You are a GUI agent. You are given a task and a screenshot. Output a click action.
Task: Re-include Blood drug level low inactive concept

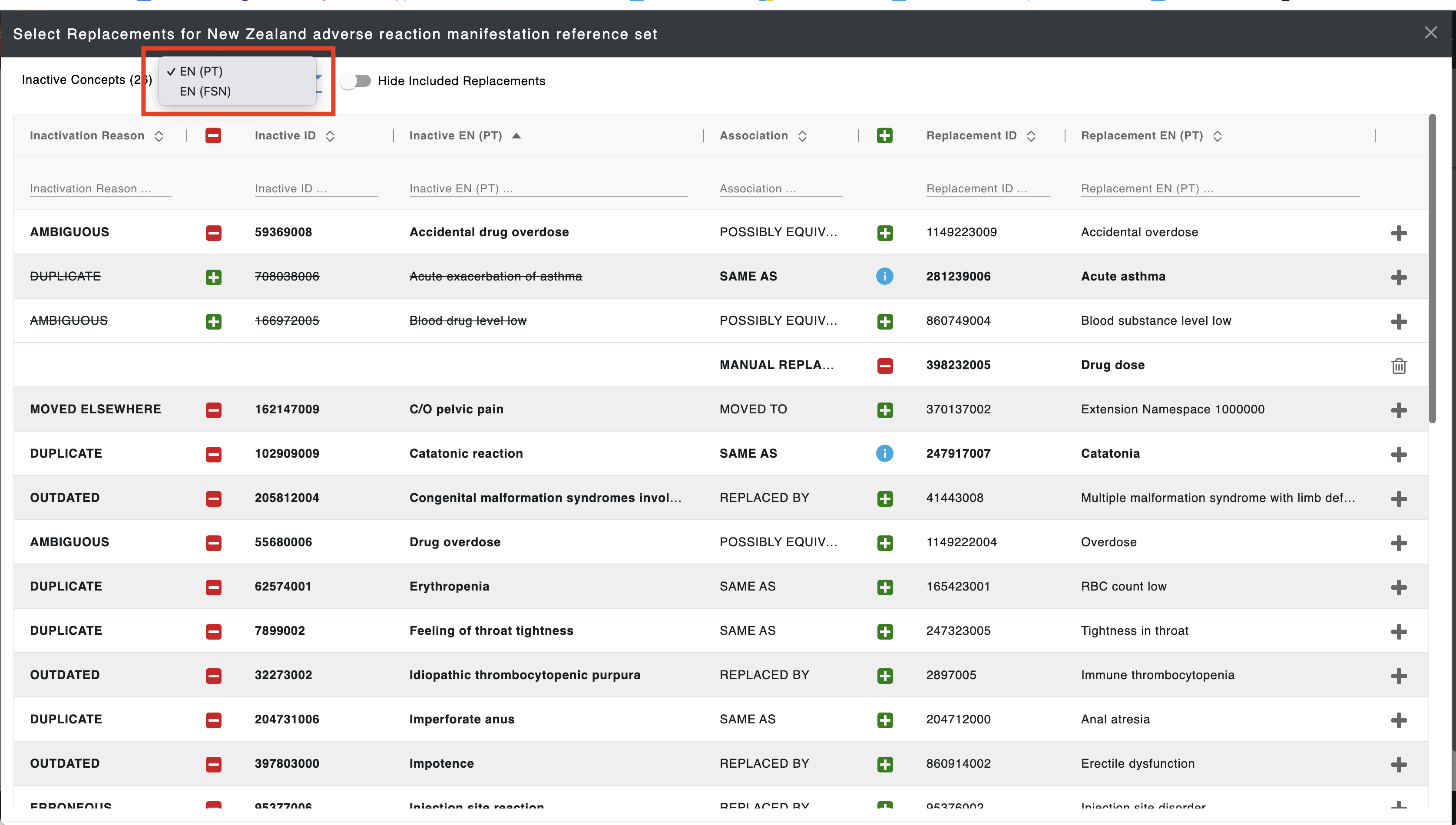click(x=213, y=321)
